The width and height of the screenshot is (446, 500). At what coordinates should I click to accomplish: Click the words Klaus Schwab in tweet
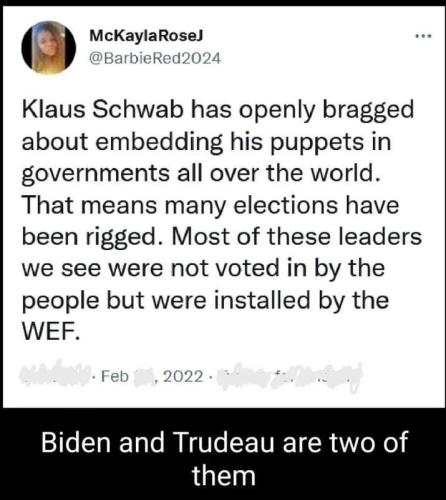pos(103,110)
